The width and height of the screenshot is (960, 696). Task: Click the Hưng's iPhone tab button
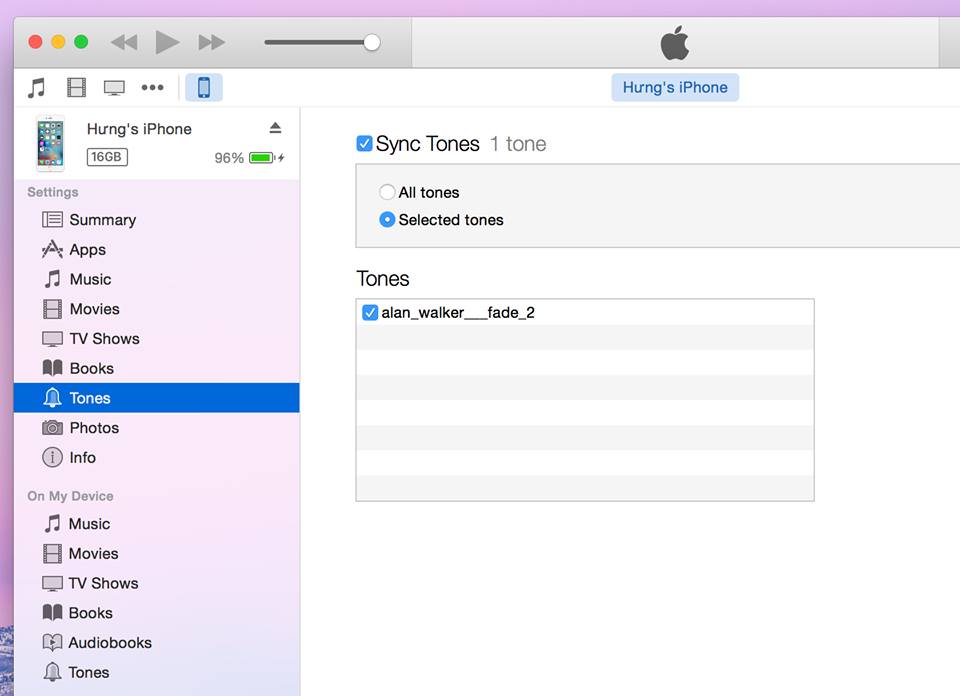point(675,88)
